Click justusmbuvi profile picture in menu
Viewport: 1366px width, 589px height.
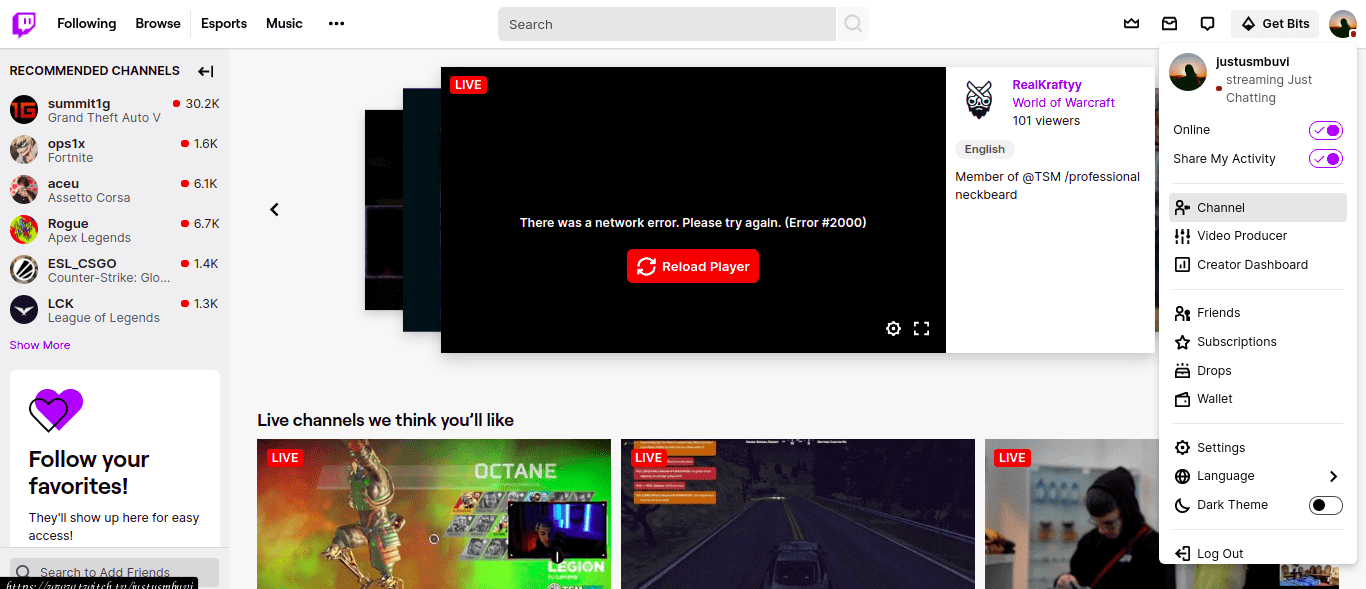(x=1188, y=72)
